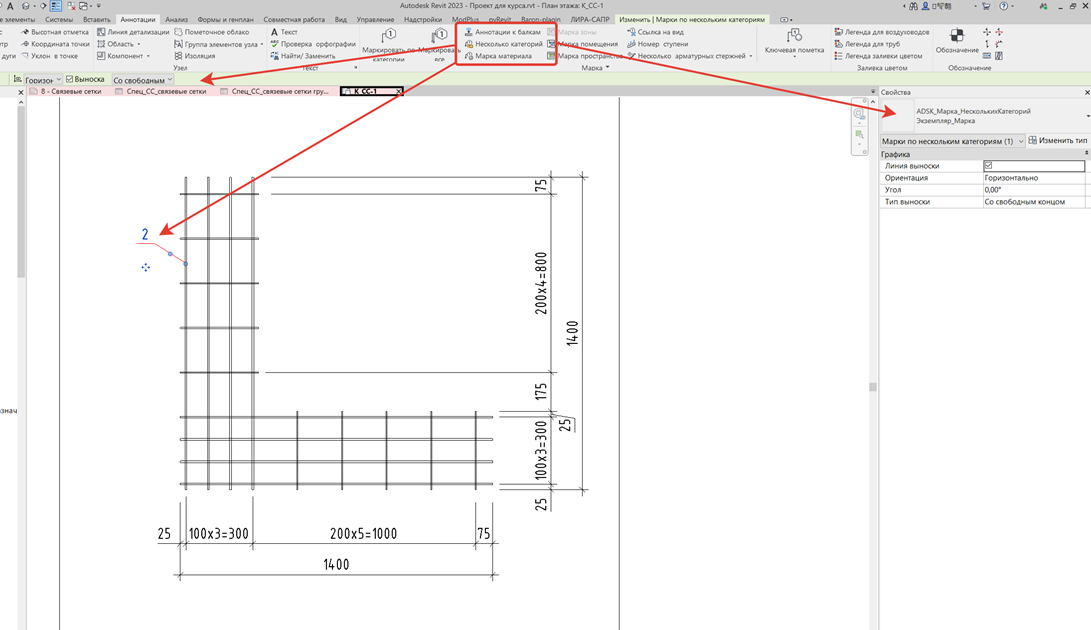This screenshot has width=1091, height=630.
Task: Collapse the Графика properties group
Action: [1085, 154]
